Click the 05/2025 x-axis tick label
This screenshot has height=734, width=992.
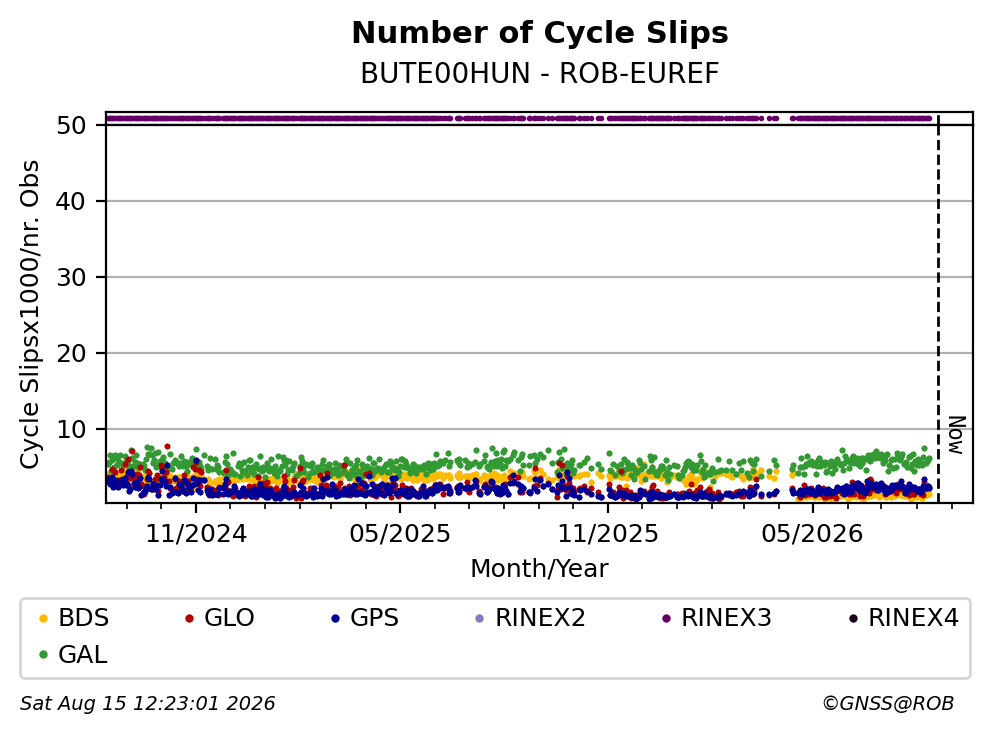click(400, 534)
